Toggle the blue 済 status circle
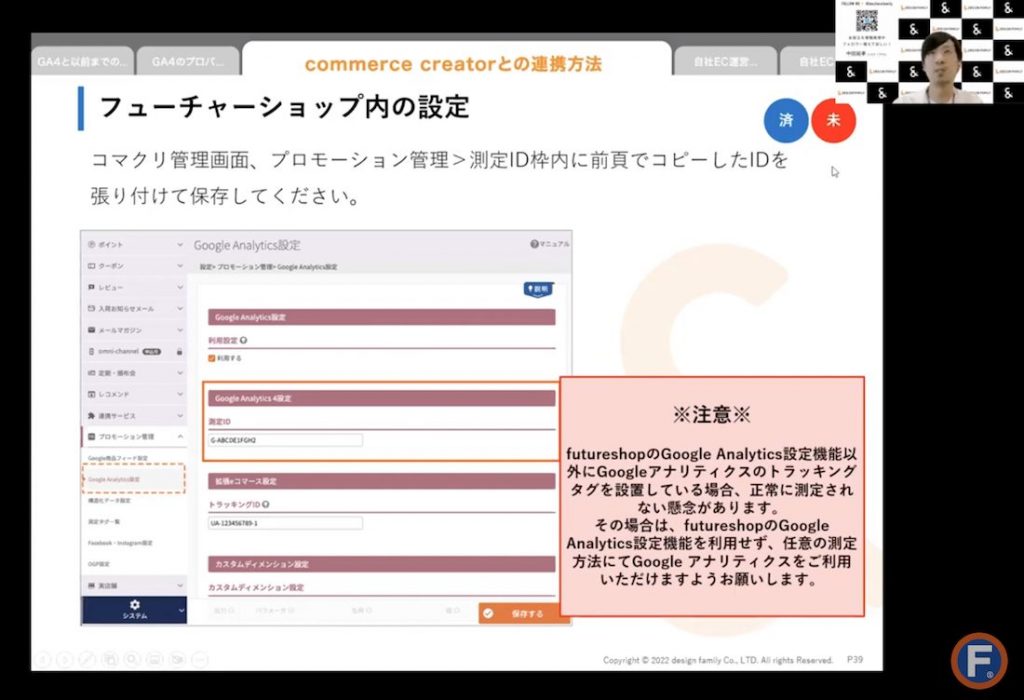The width and height of the screenshot is (1024, 700). click(786, 119)
